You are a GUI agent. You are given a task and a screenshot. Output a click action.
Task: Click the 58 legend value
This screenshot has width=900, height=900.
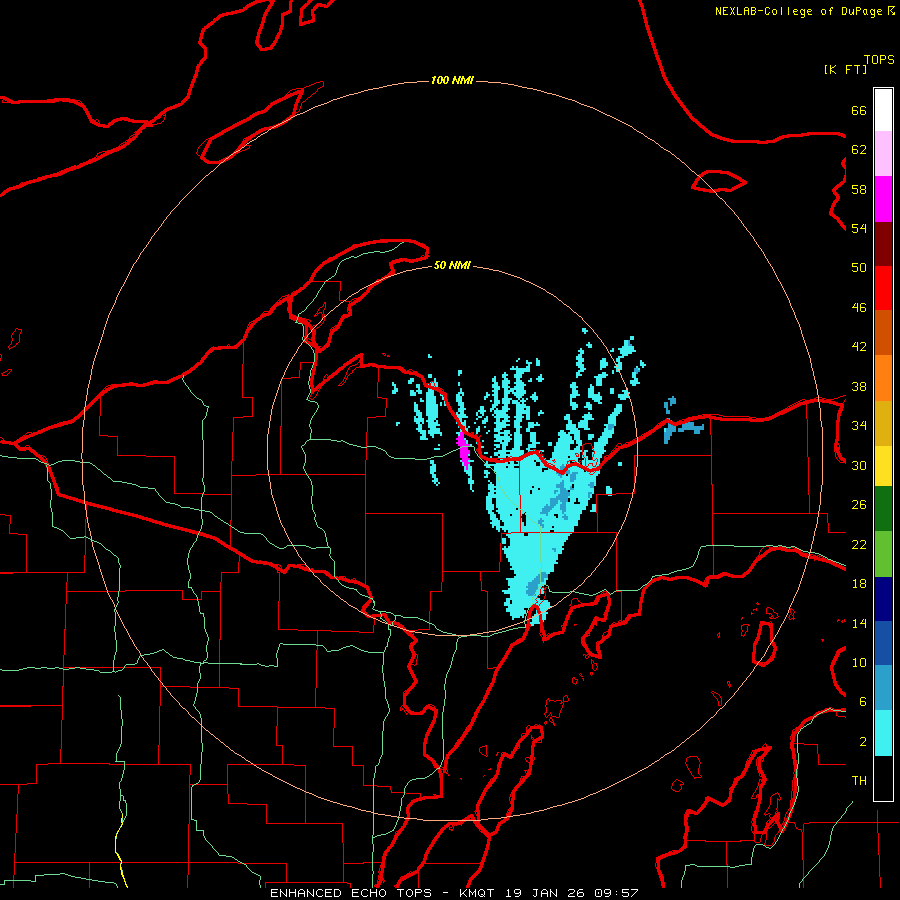[x=859, y=189]
